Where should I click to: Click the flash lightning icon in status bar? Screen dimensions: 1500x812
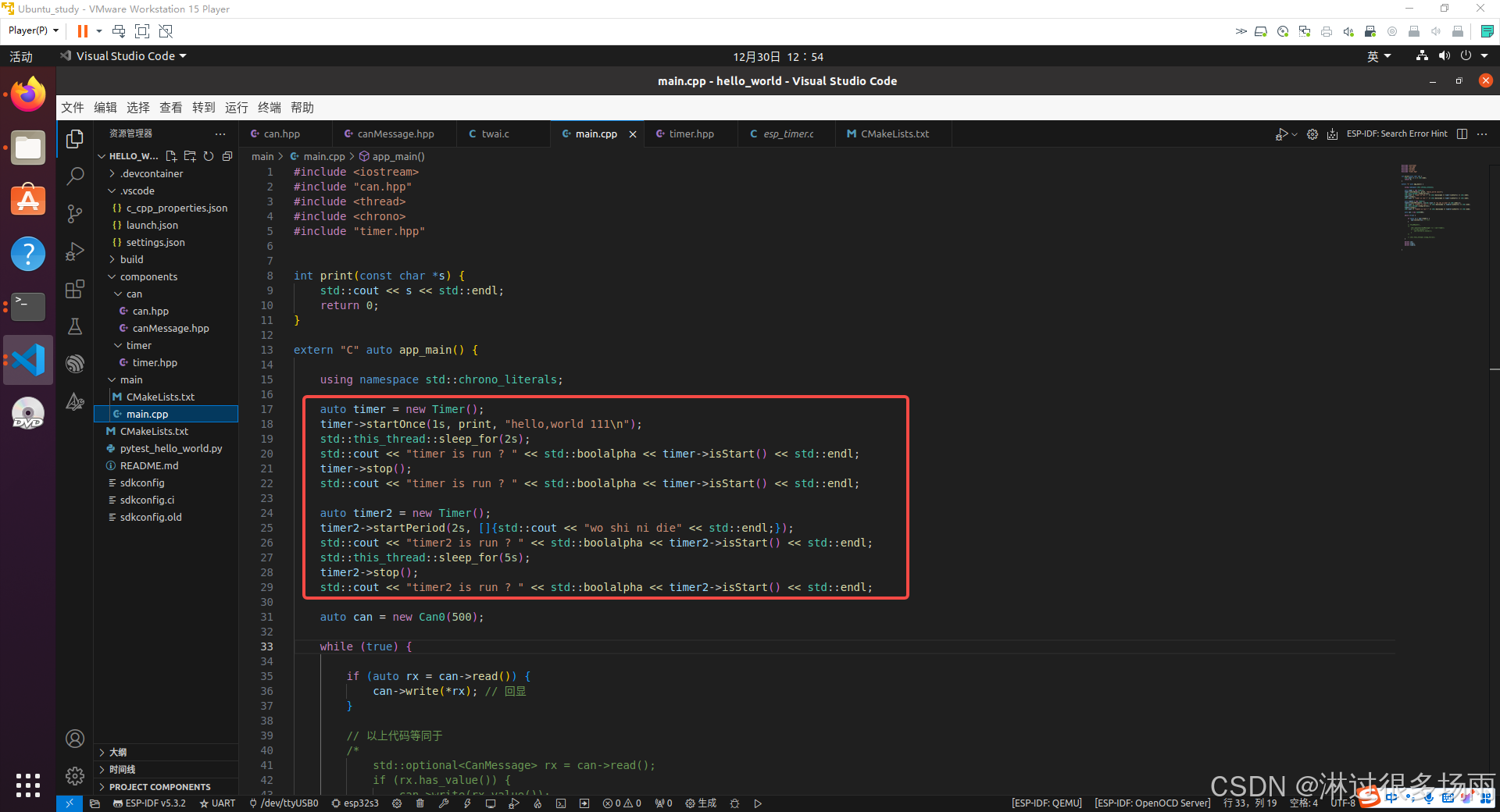467,803
